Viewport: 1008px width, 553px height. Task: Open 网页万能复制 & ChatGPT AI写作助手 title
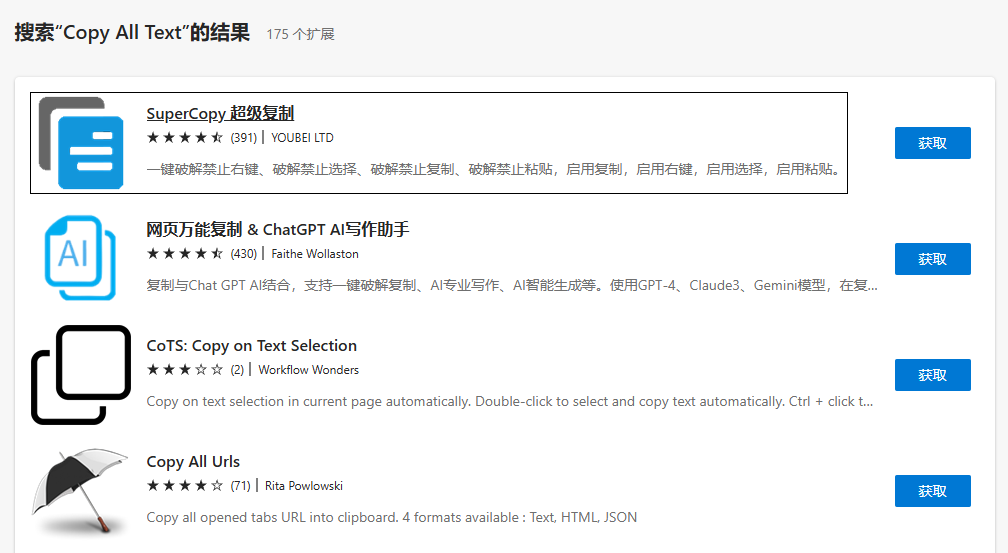pyautogui.click(x=278, y=230)
